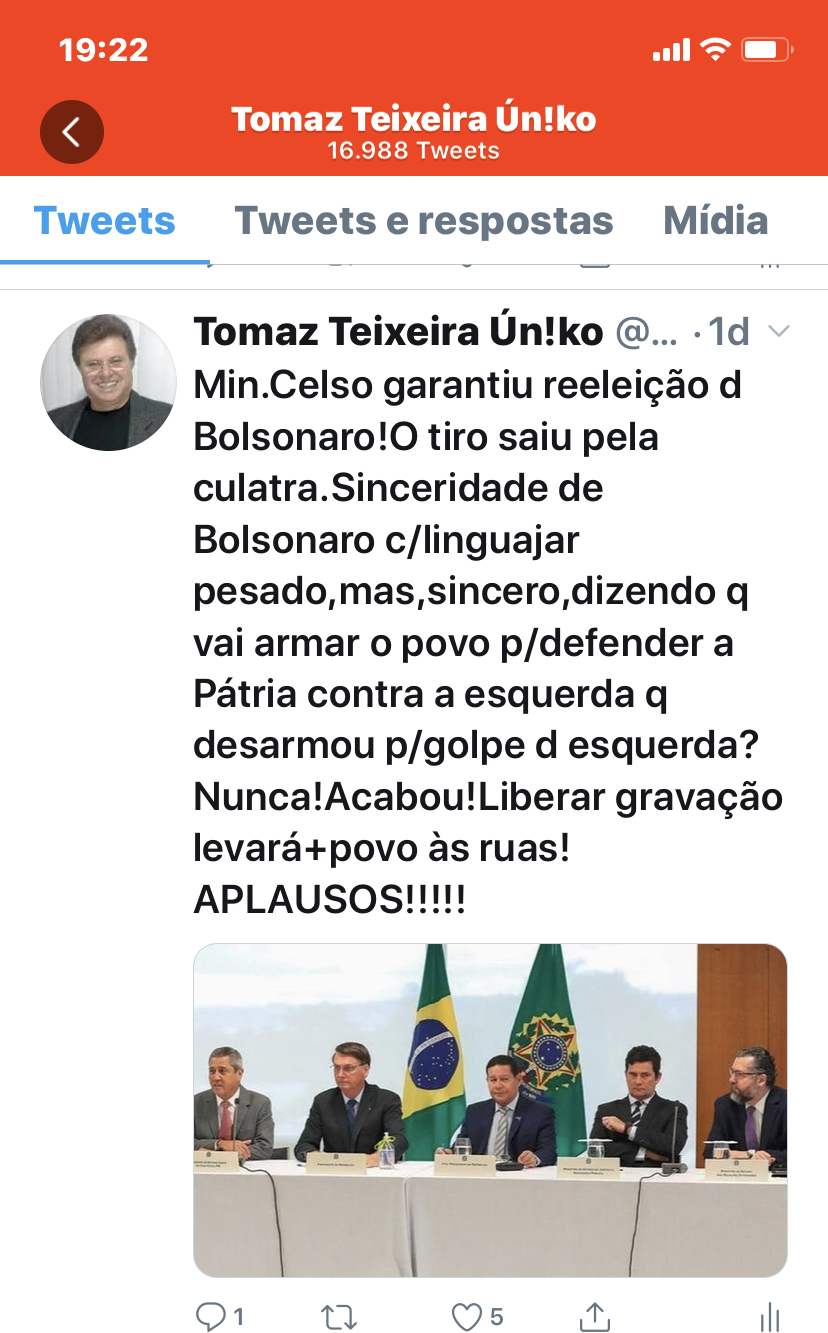Tap the Wi-Fi icon in the status bar
The width and height of the screenshot is (828, 1333).
[x=716, y=50]
